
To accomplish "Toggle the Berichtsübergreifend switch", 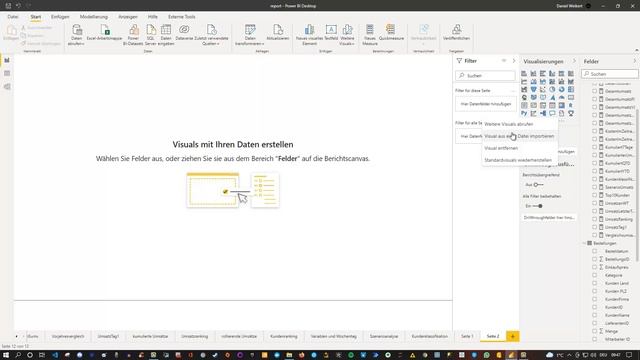I will (x=538, y=185).
